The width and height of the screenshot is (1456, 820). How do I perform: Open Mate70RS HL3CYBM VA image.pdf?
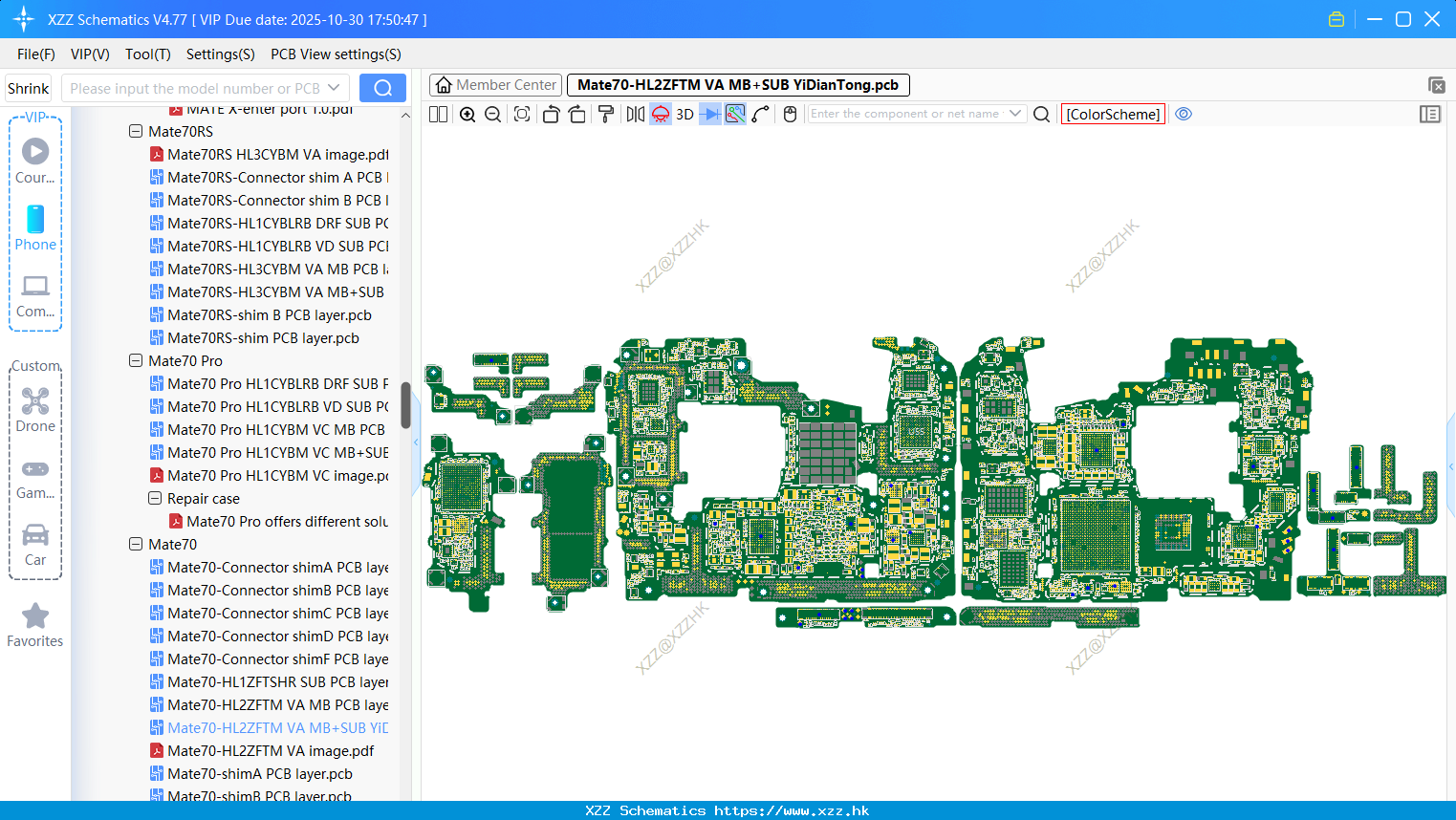point(270,155)
